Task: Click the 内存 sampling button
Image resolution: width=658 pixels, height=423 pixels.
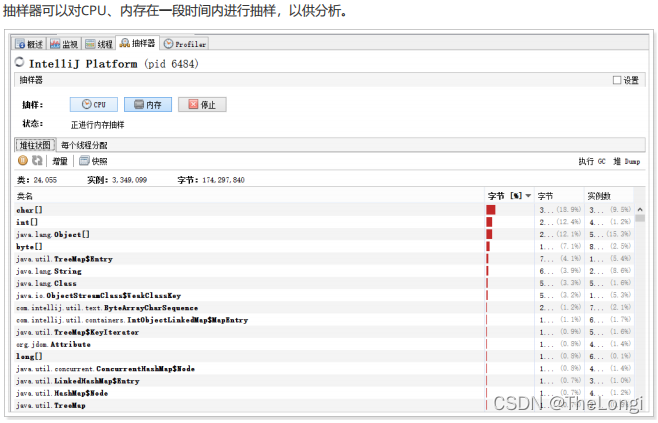Action: (x=148, y=104)
